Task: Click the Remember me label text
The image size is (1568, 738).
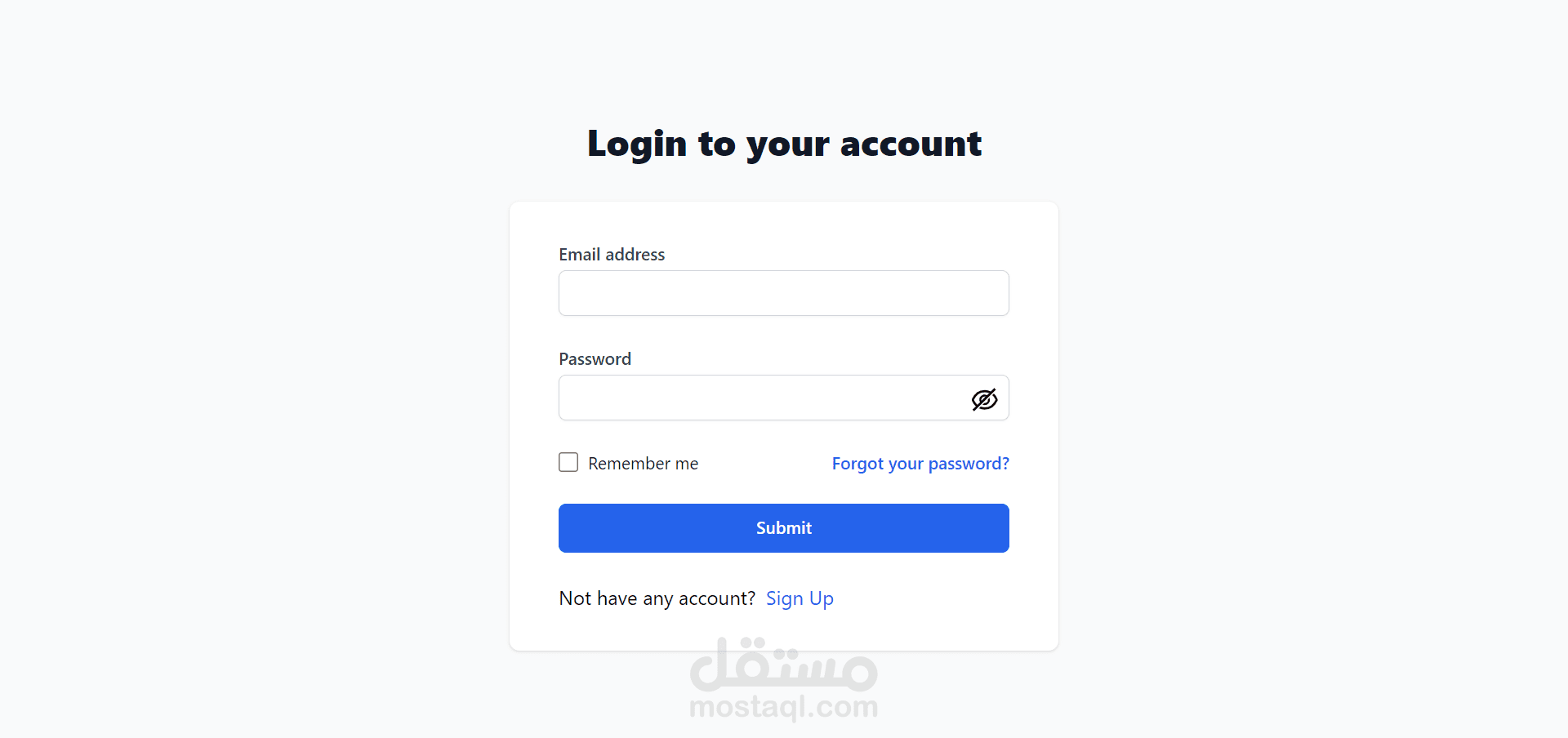Action: [643, 464]
